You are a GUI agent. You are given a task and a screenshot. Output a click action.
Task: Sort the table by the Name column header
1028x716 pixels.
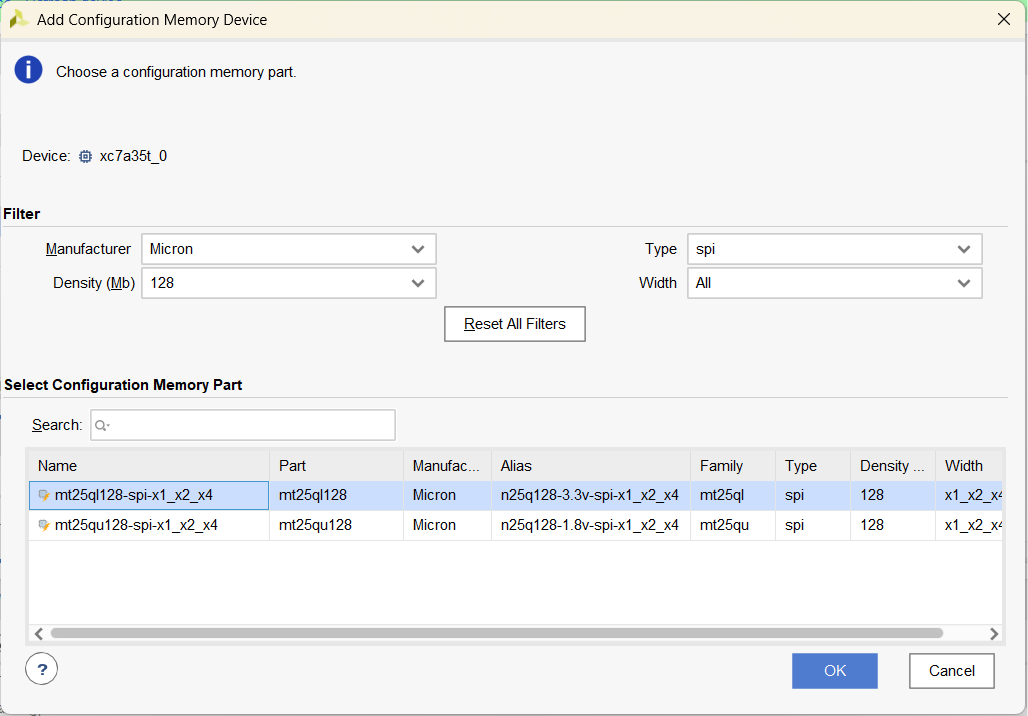tap(149, 466)
